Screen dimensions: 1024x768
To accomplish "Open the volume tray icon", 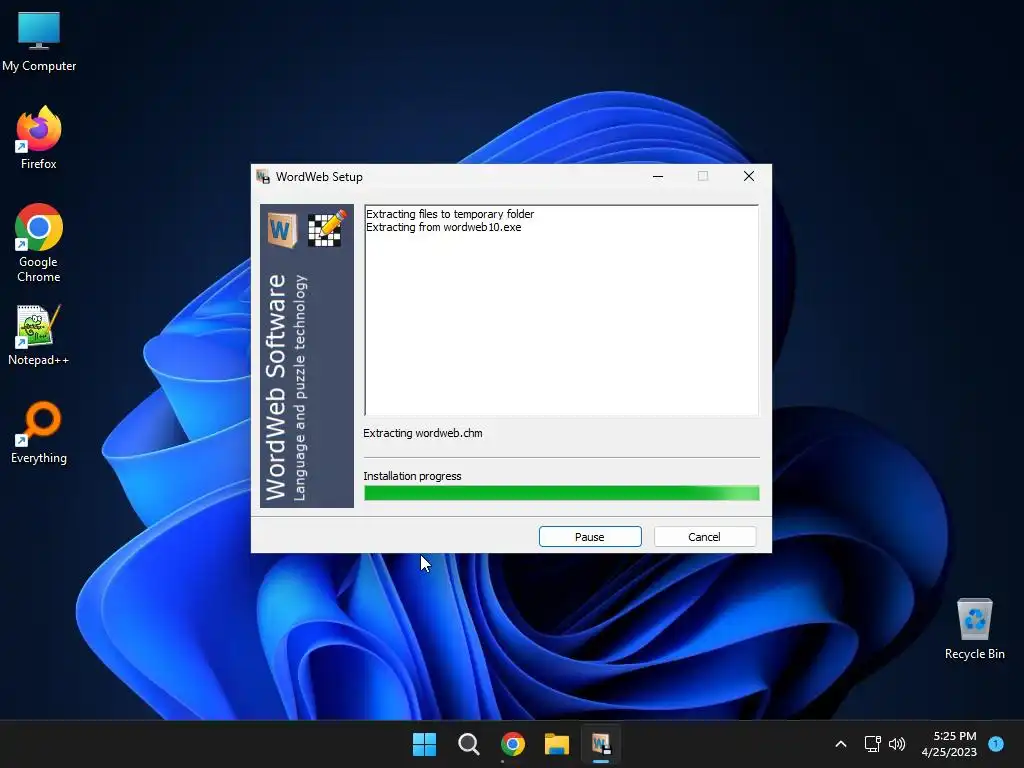I will (x=897, y=744).
